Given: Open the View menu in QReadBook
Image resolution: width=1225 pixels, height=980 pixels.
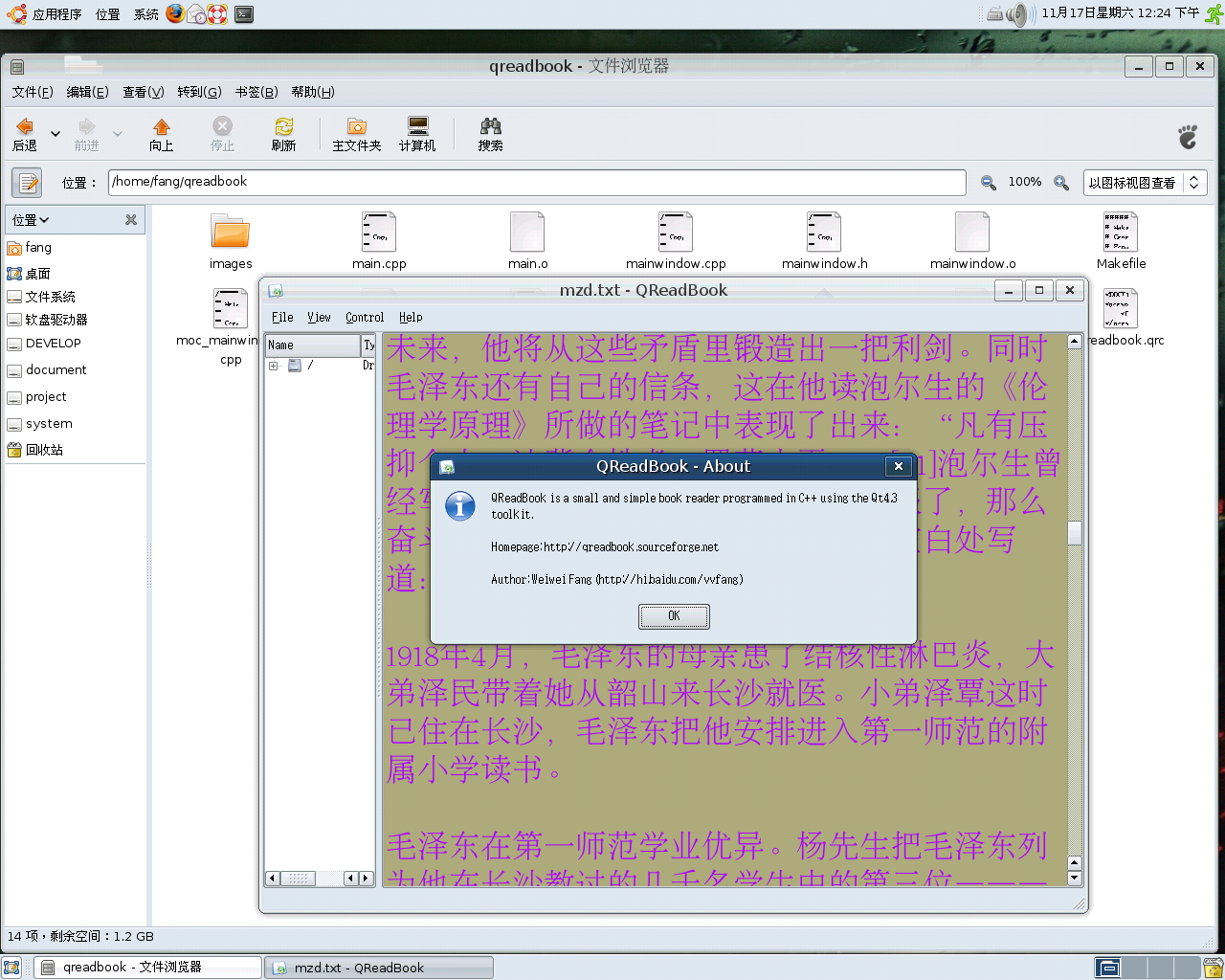Looking at the screenshot, I should tap(319, 317).
